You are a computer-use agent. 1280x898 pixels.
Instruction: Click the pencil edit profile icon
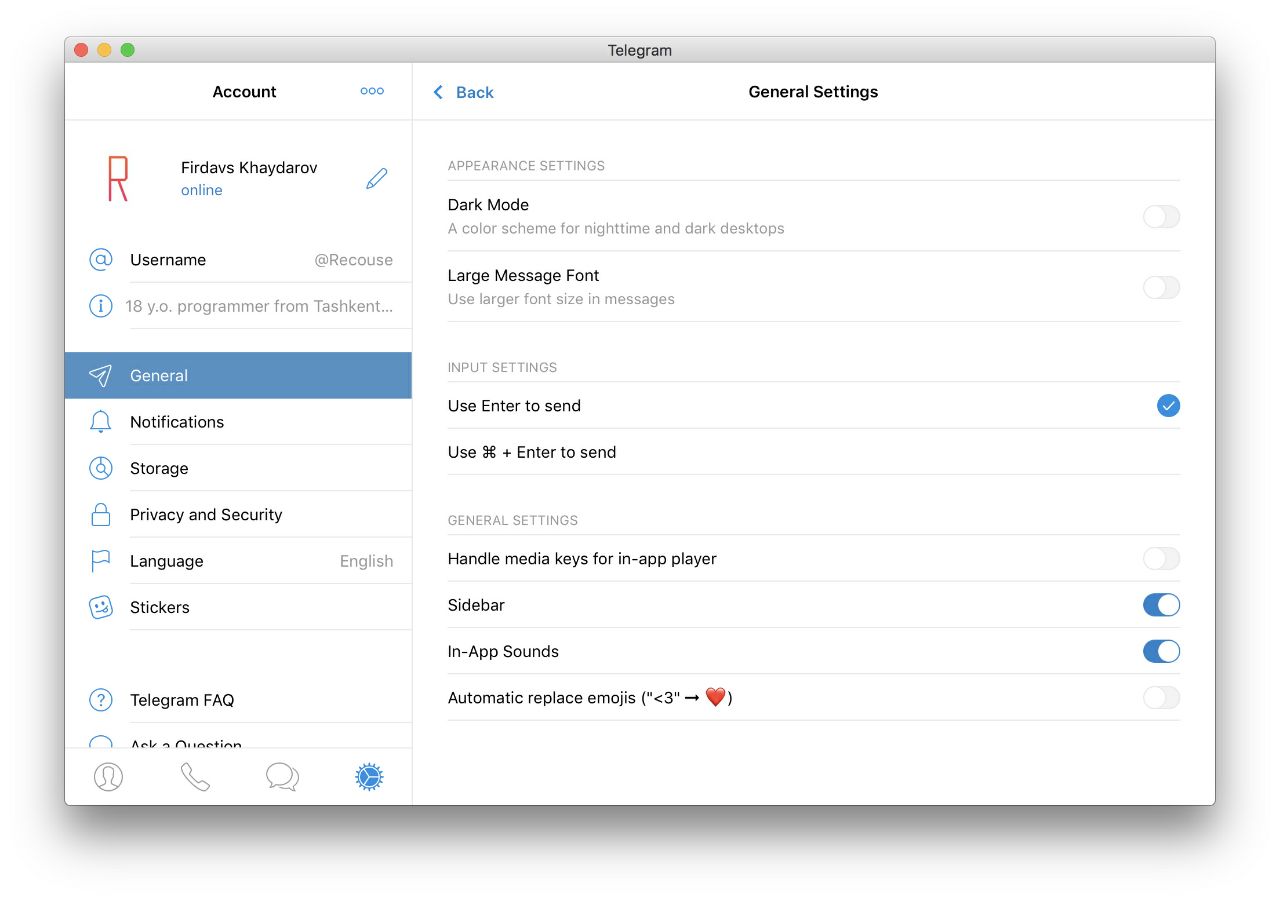(376, 179)
